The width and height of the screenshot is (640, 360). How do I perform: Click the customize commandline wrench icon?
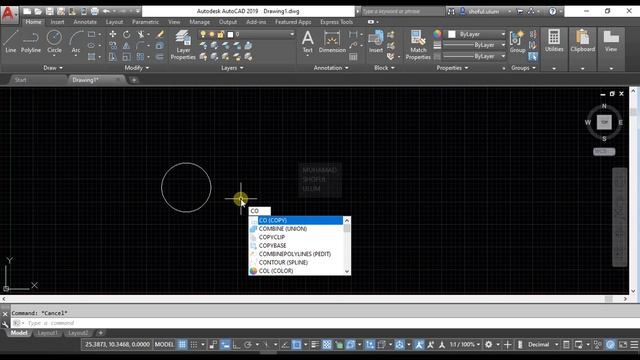click(5, 324)
